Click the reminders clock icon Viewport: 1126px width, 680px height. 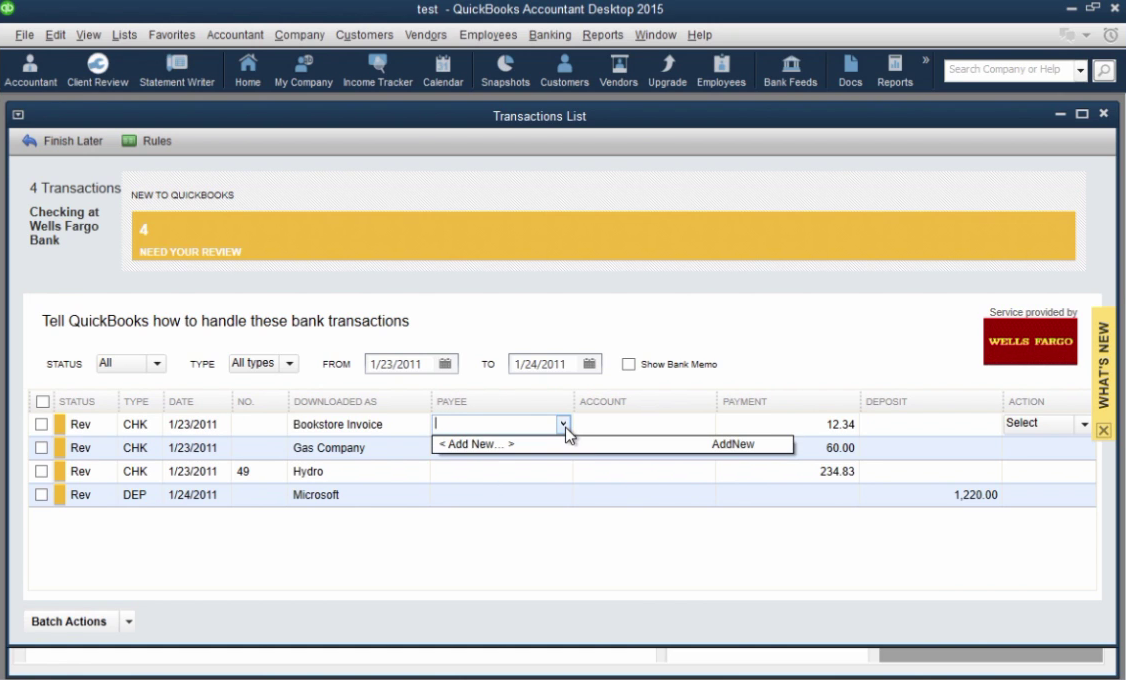pos(1110,34)
